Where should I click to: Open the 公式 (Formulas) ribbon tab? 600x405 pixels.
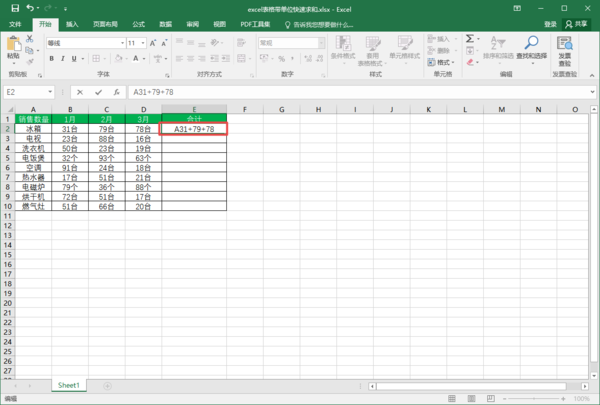click(138, 23)
